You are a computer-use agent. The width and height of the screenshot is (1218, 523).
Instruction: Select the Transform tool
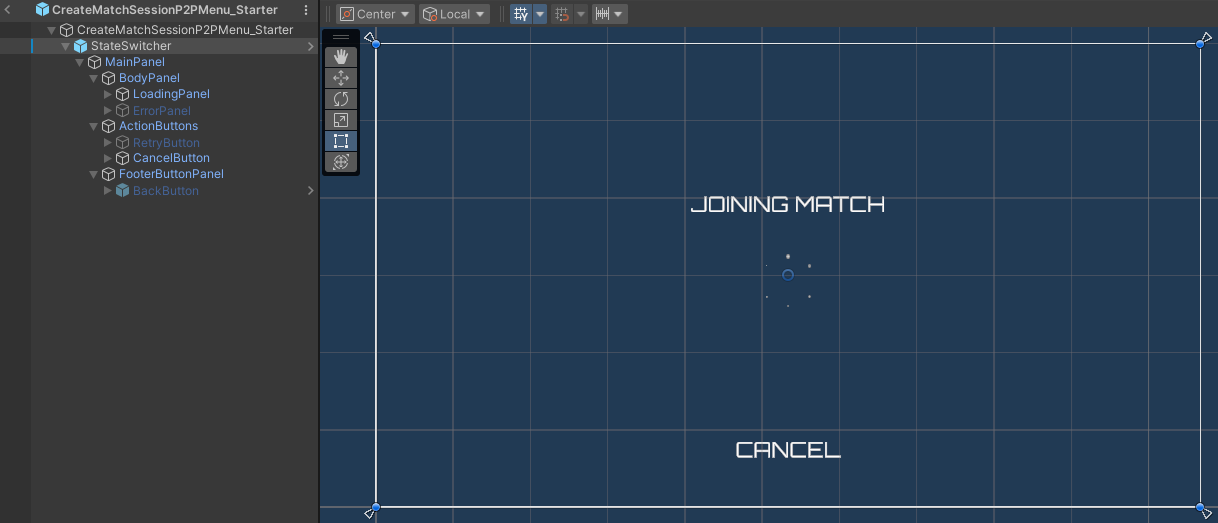coord(341,162)
